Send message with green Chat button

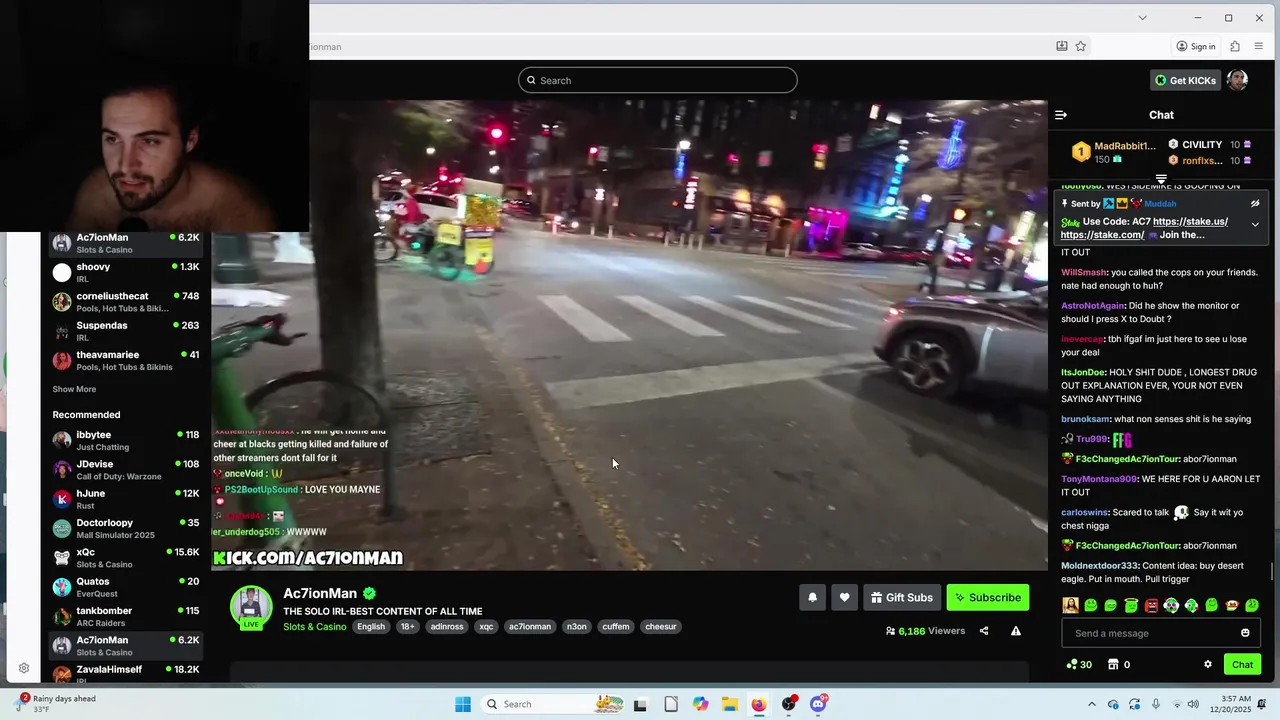1242,665
